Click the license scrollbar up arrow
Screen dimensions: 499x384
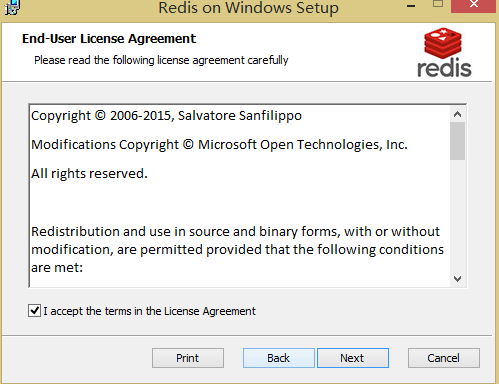(457, 114)
